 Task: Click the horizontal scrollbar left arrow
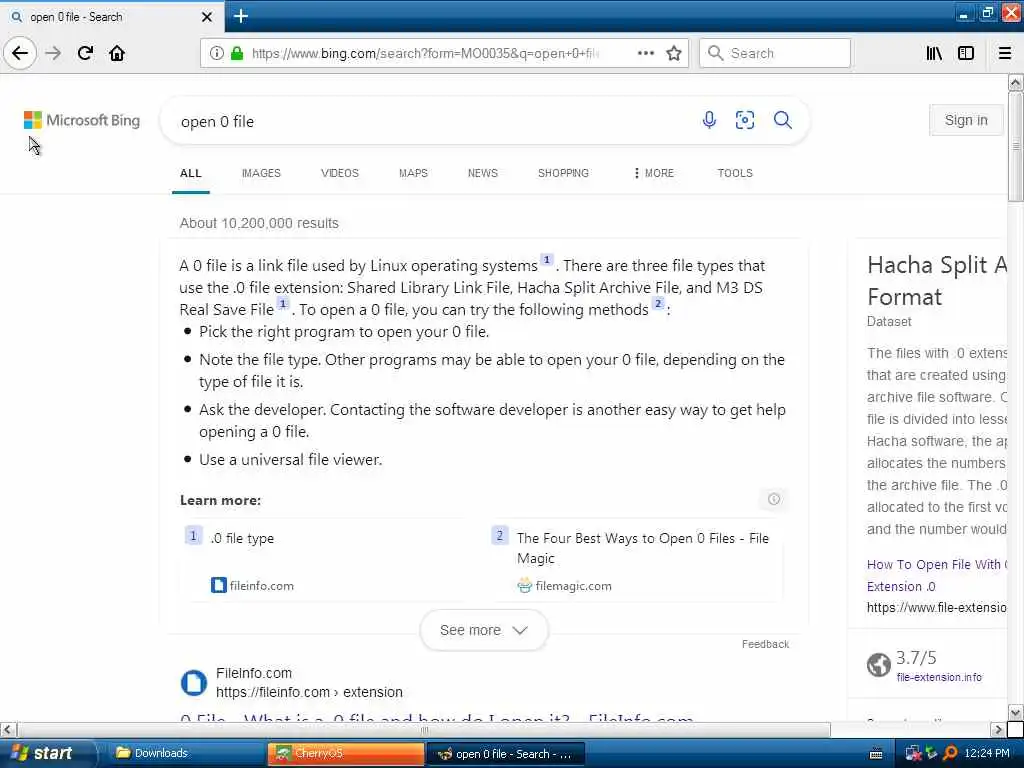coord(7,729)
